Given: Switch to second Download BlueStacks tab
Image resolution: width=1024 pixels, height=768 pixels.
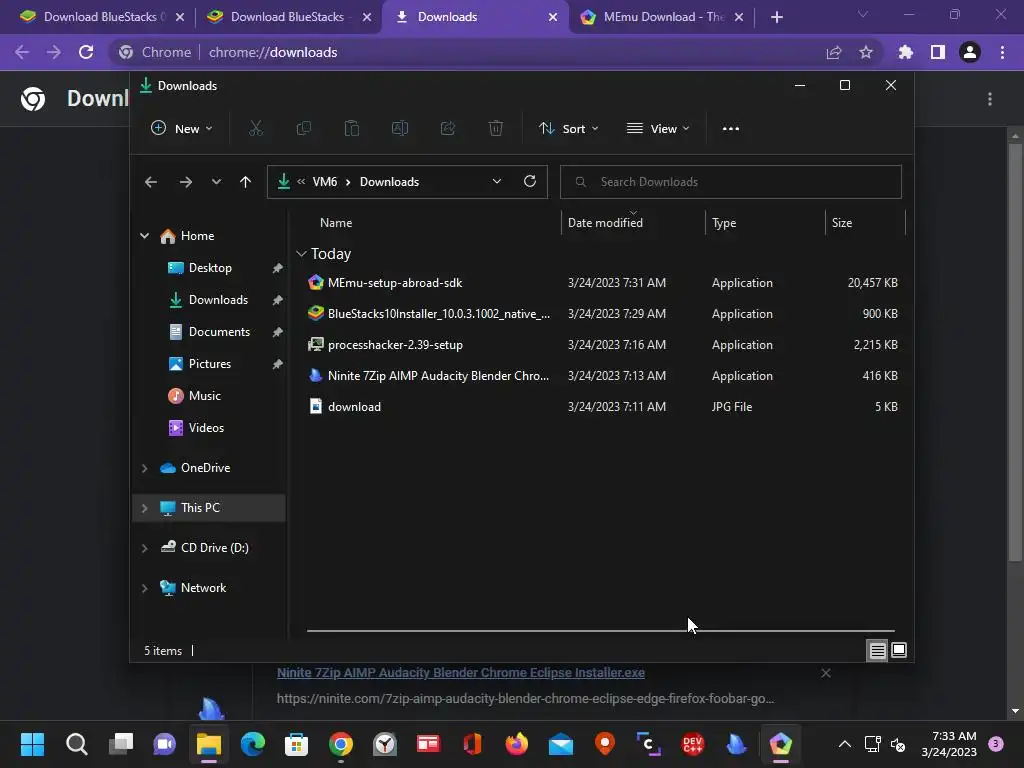Looking at the screenshot, I should (x=288, y=17).
